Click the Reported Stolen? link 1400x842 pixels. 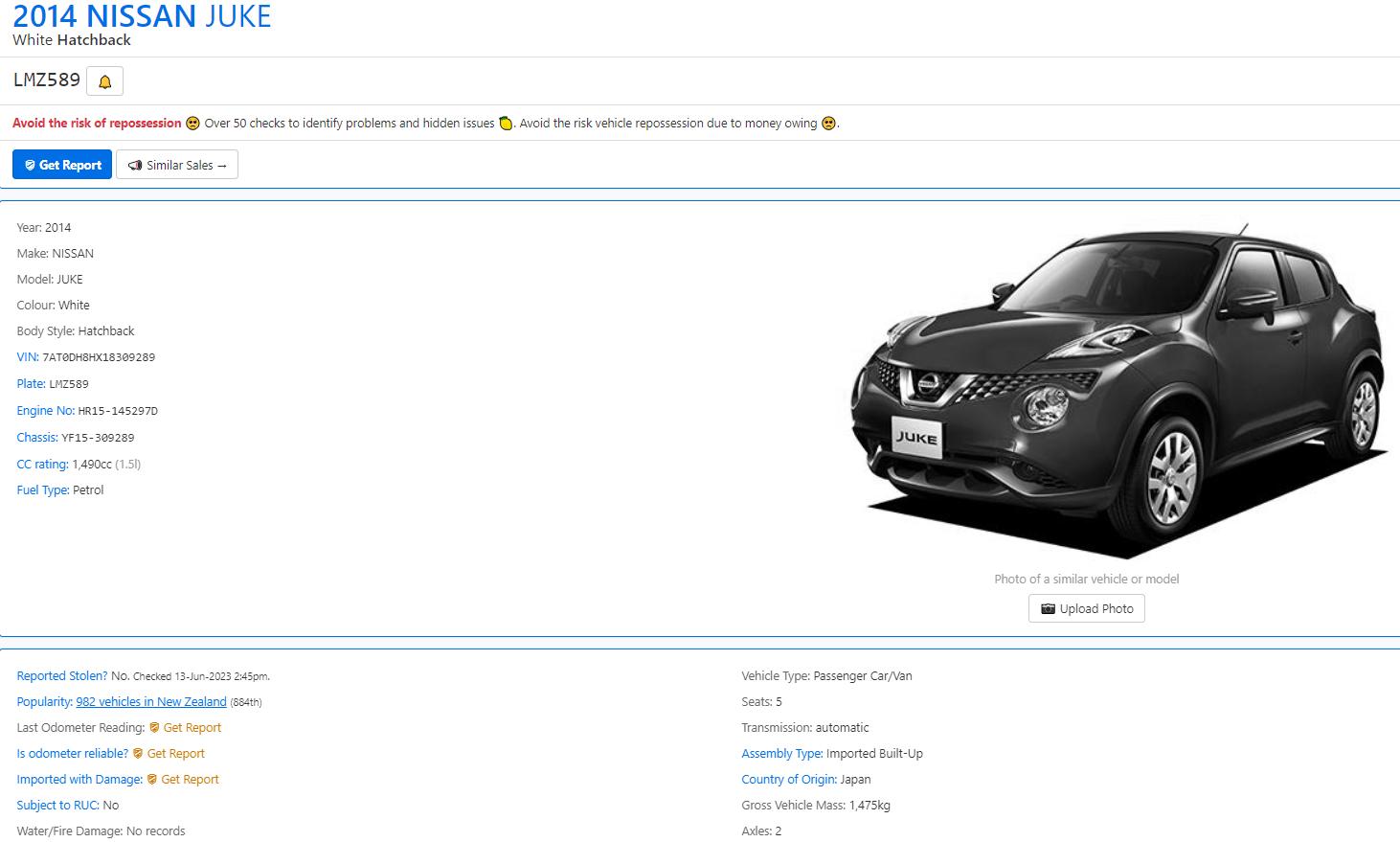[x=61, y=676]
